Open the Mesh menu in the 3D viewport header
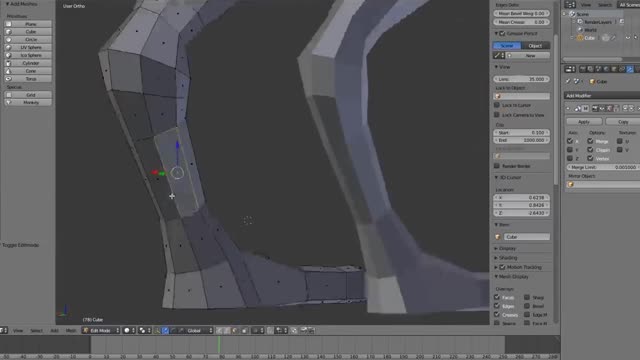The image size is (640, 360). (x=71, y=331)
